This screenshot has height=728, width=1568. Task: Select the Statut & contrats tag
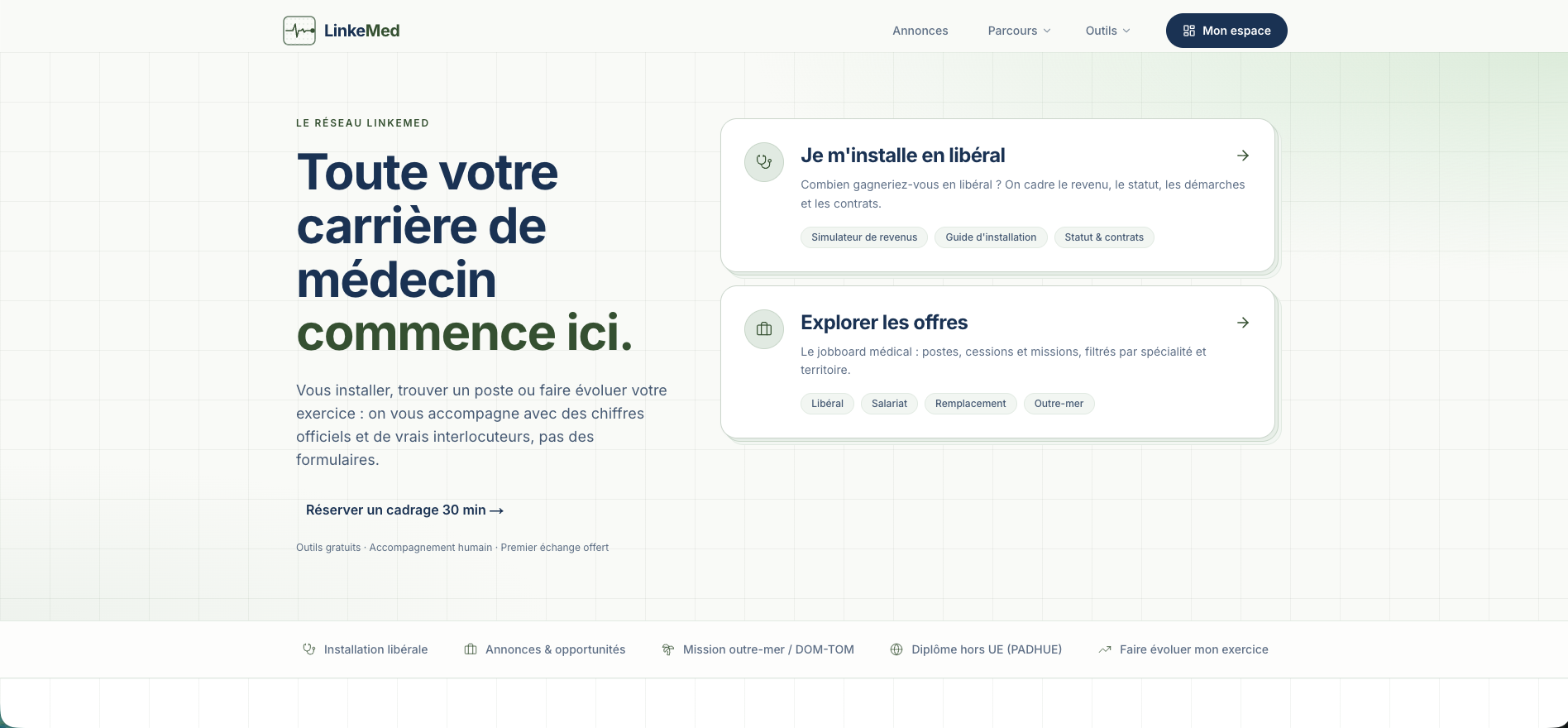[x=1104, y=237]
